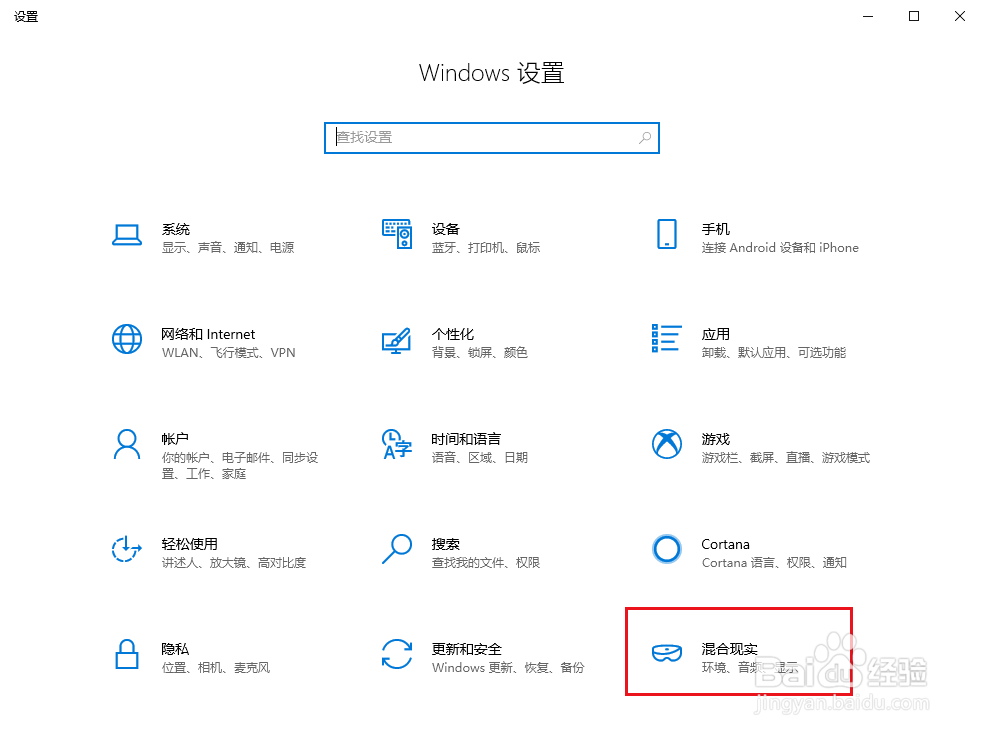Open the 手机 phone icon
This screenshot has width=983, height=737.
(666, 234)
